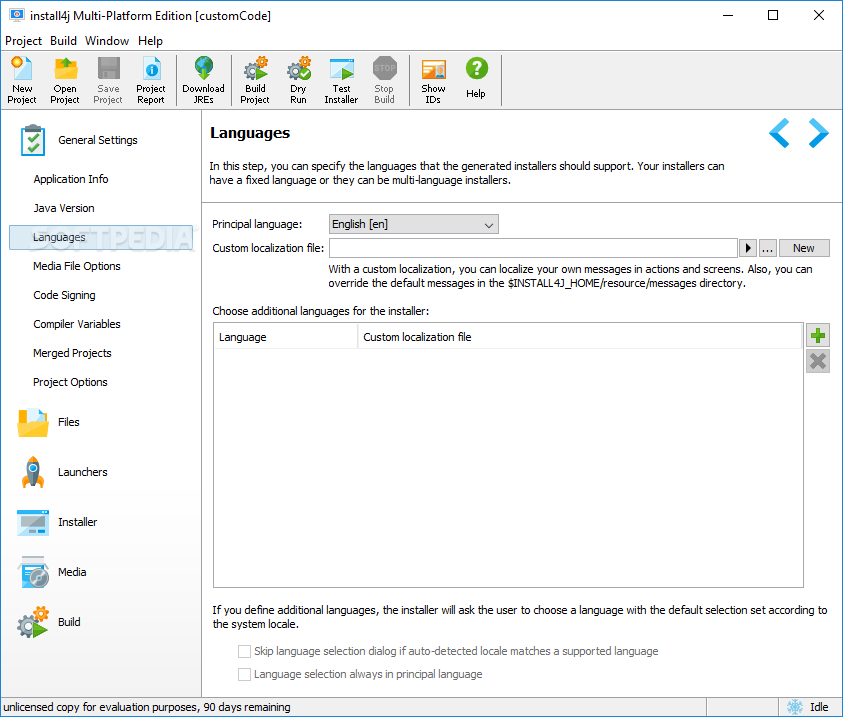This screenshot has height=717, width=843.
Task: Open the Principal language dropdown
Action: point(413,224)
